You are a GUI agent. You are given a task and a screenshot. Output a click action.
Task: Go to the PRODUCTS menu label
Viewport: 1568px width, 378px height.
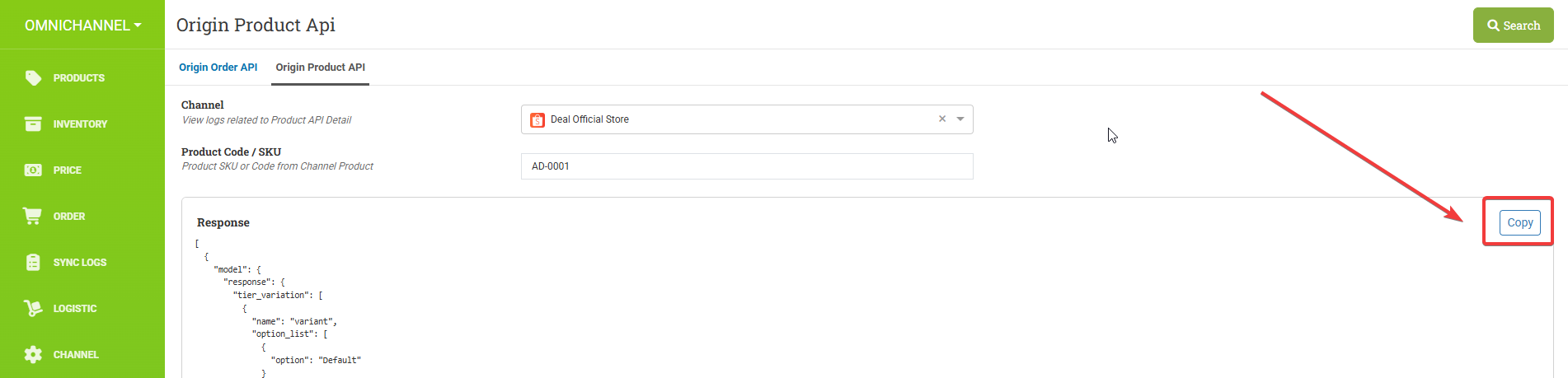coord(79,78)
